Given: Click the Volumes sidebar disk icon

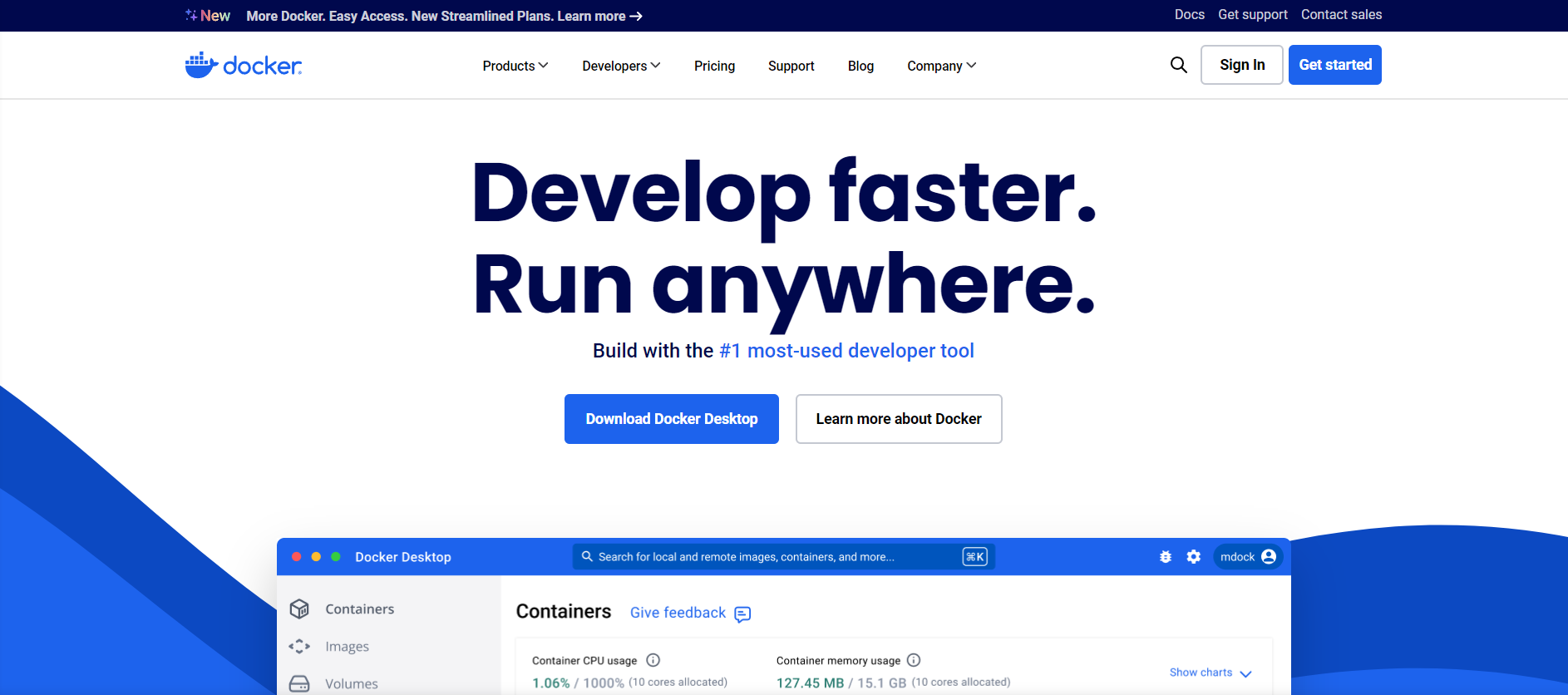Looking at the screenshot, I should coord(299,683).
